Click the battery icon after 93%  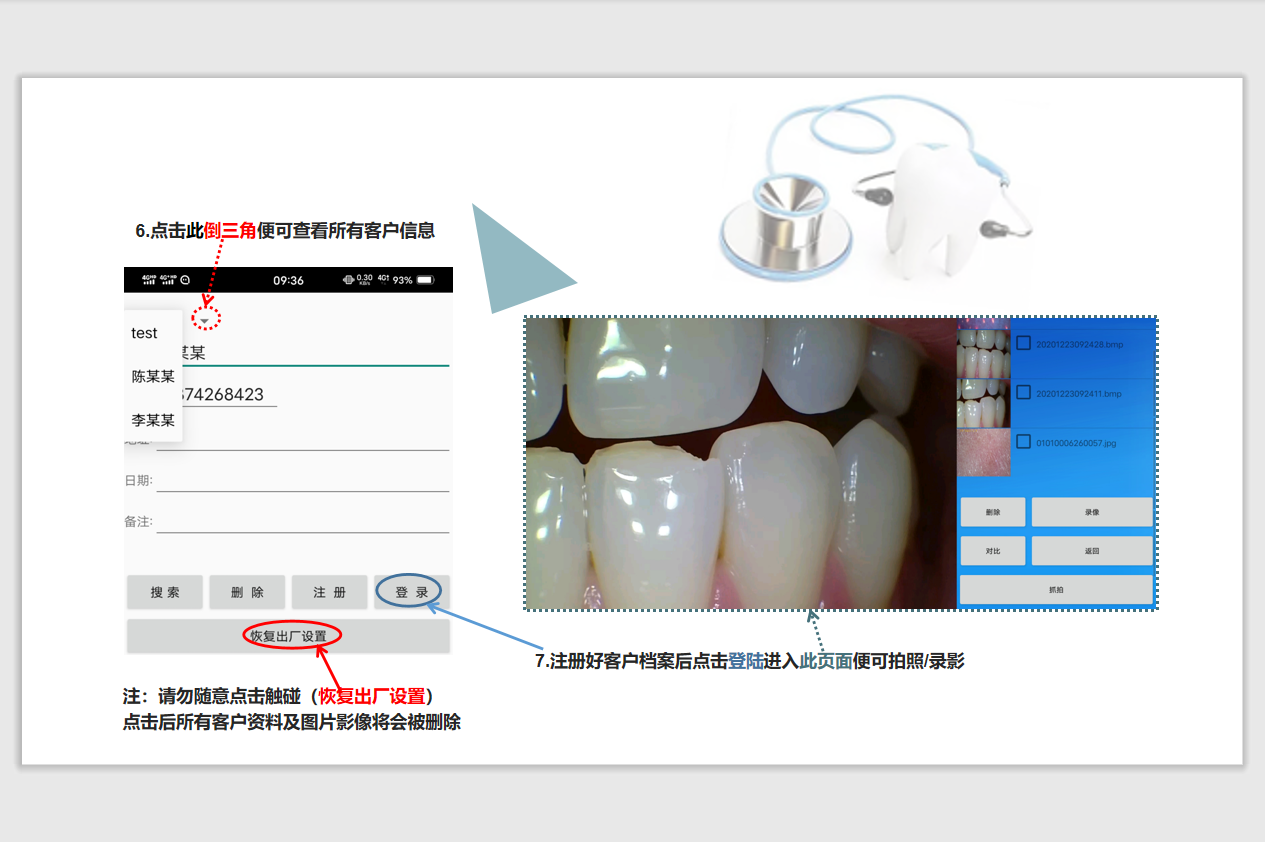pos(427,280)
